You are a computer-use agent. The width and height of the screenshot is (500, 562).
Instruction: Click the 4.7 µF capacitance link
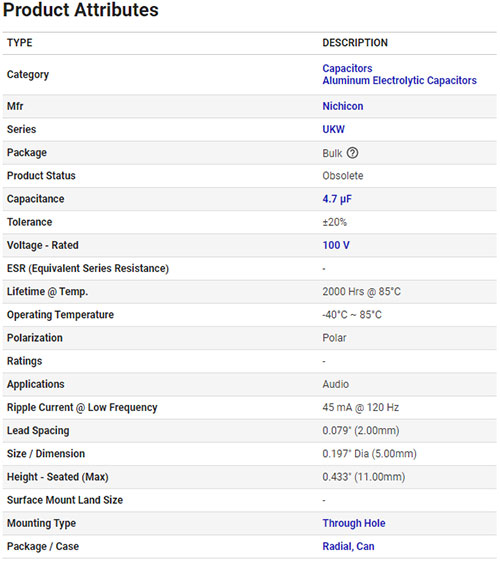pos(337,199)
